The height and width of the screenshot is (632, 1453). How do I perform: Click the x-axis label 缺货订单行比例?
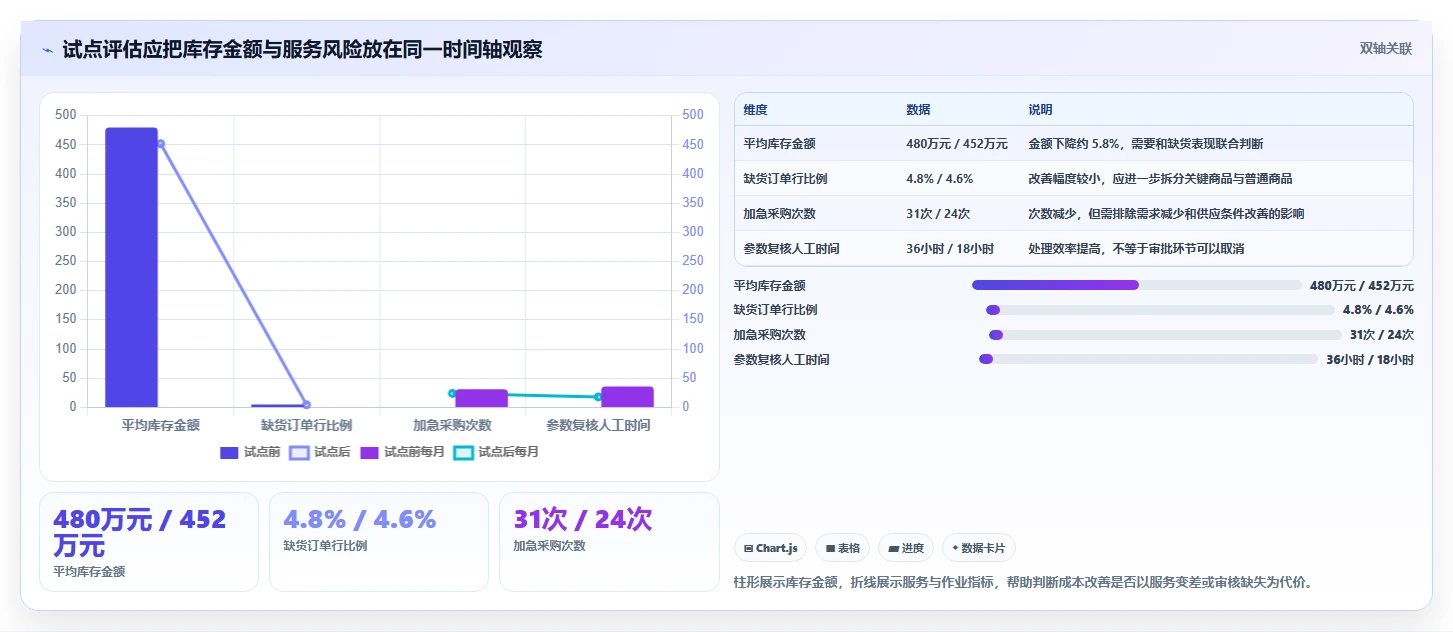[307, 425]
